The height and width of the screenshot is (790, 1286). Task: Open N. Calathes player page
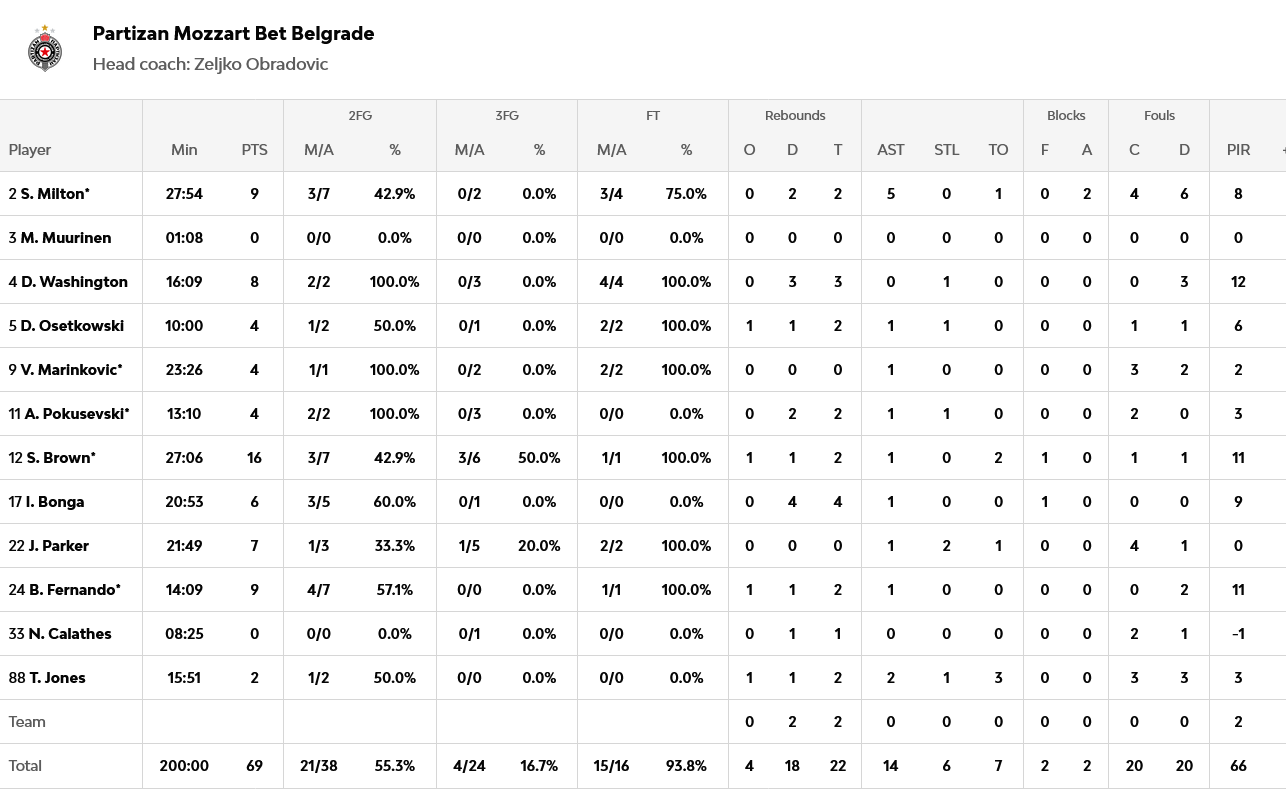(x=70, y=634)
